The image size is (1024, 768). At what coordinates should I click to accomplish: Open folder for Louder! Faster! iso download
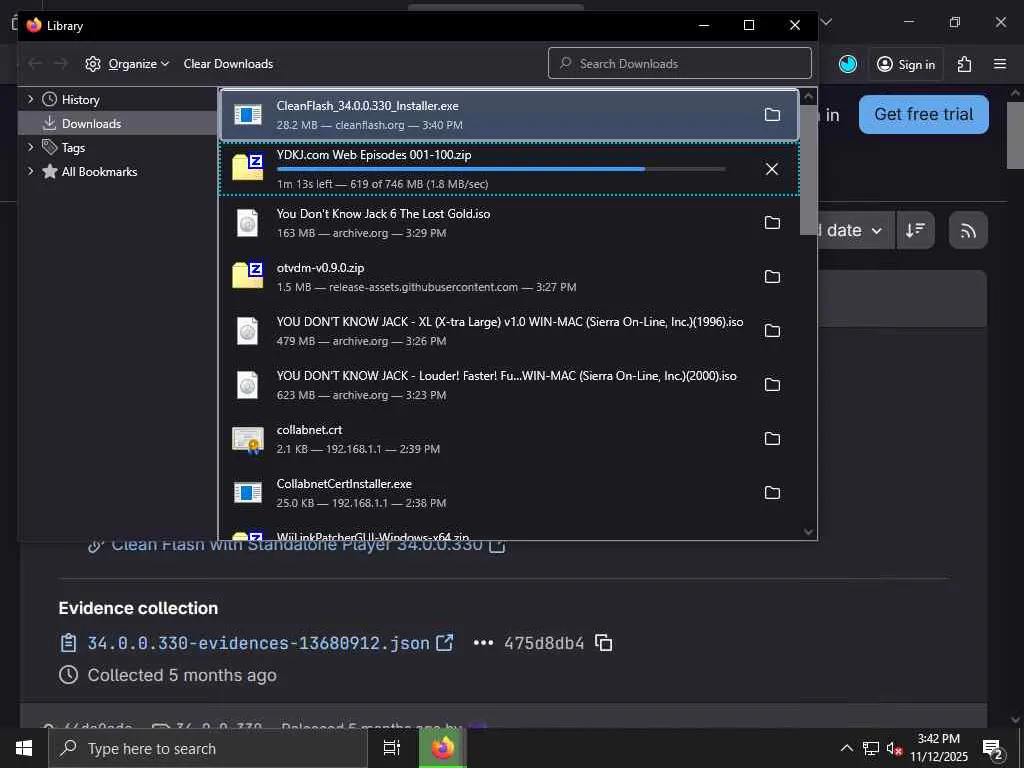[772, 385]
